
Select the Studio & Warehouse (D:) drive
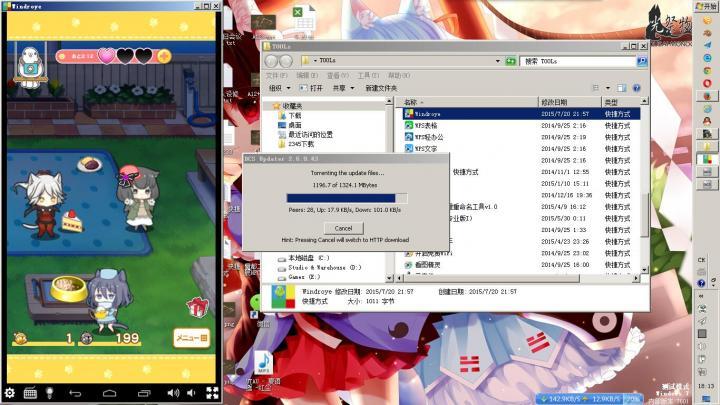(x=316, y=267)
